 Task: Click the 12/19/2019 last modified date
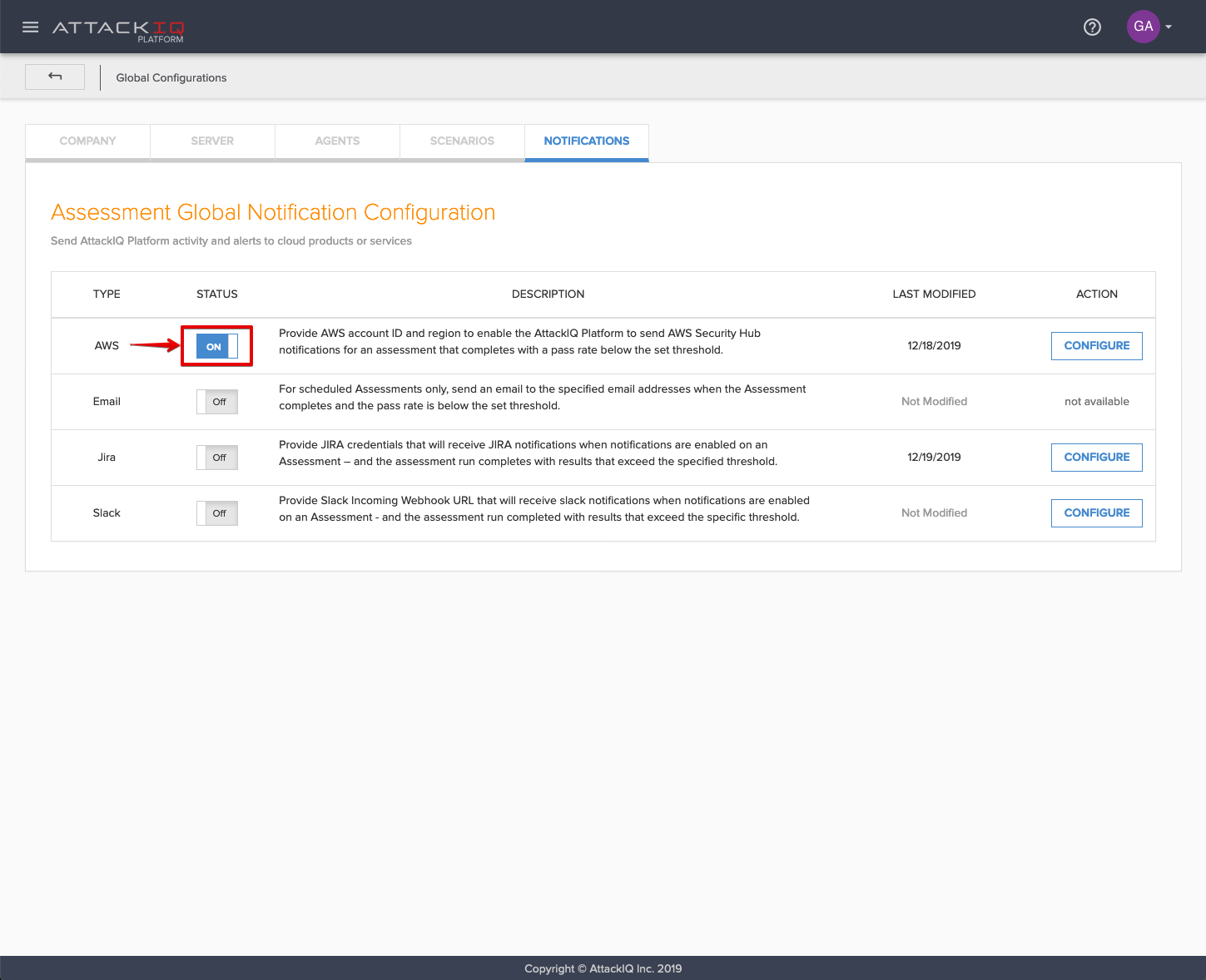pyautogui.click(x=934, y=457)
